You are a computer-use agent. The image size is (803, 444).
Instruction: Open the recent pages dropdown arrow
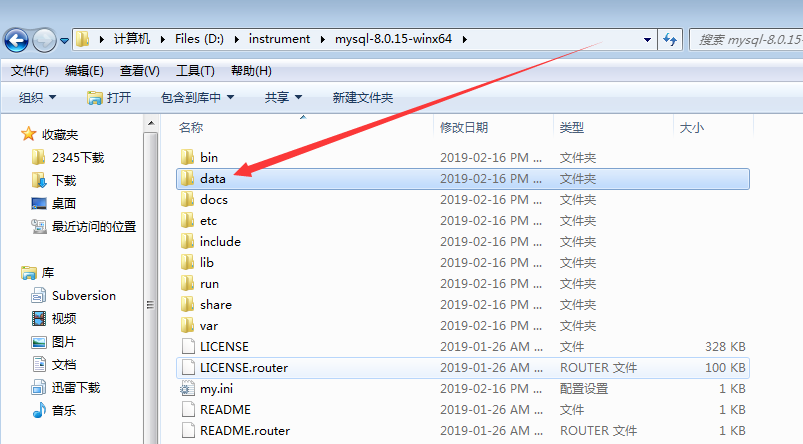(65, 40)
